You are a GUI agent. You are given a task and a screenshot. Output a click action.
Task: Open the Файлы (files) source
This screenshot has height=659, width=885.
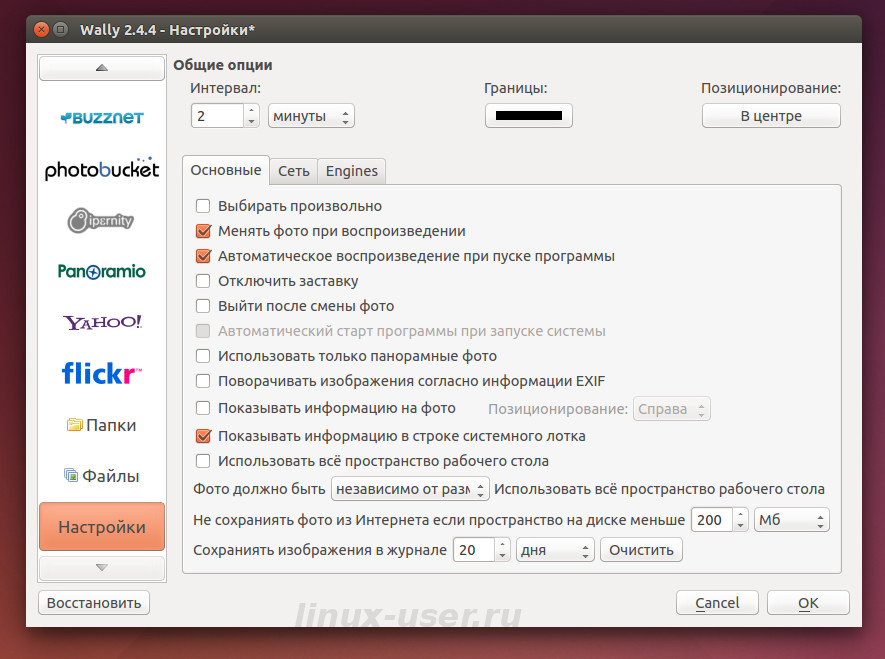tap(101, 475)
